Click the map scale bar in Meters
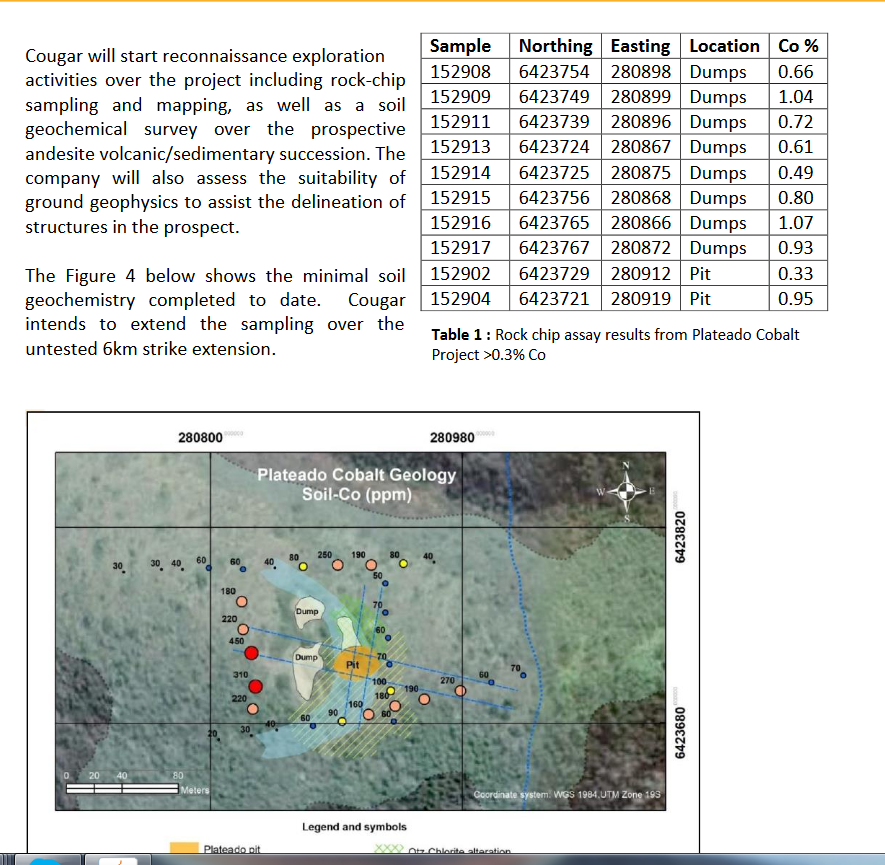Image resolution: width=885 pixels, height=865 pixels. tap(122, 788)
